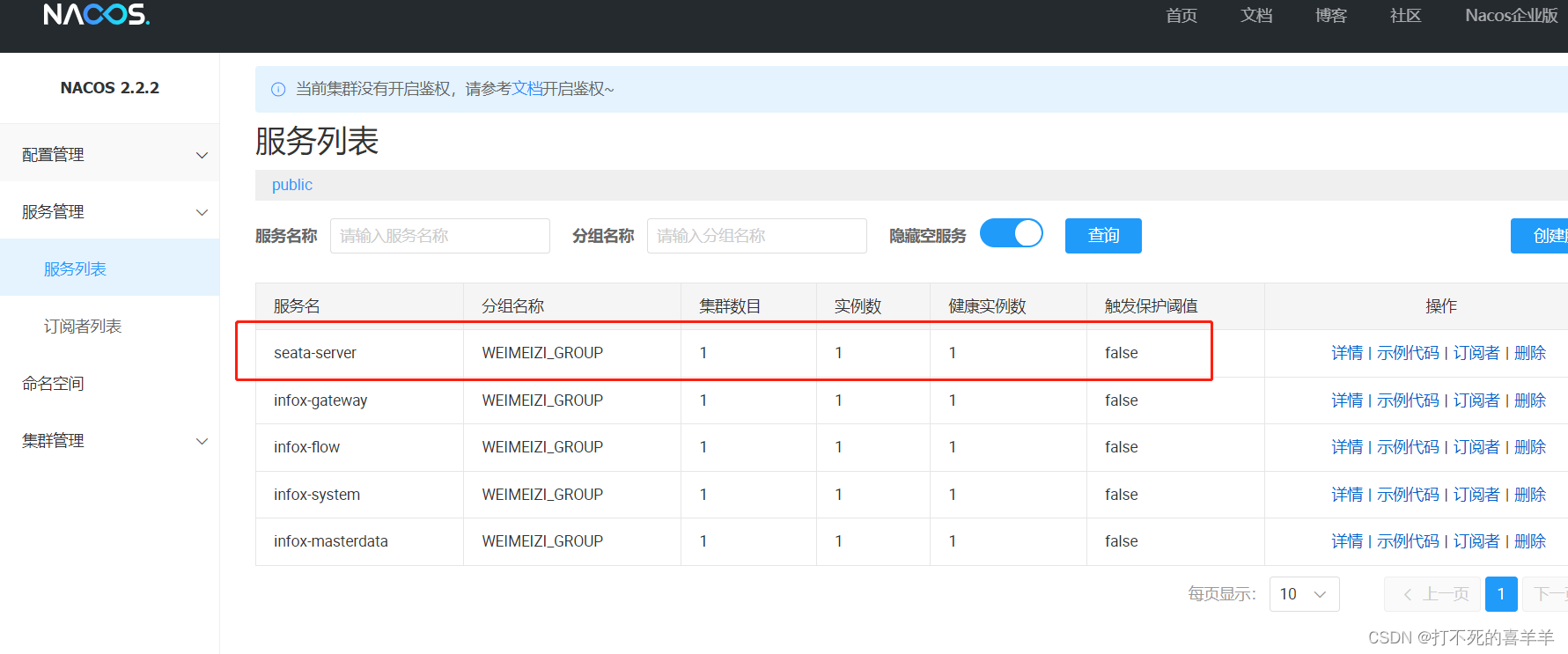Open 文档 in top navigation
Screen dimensions: 1568x654
point(1256,16)
